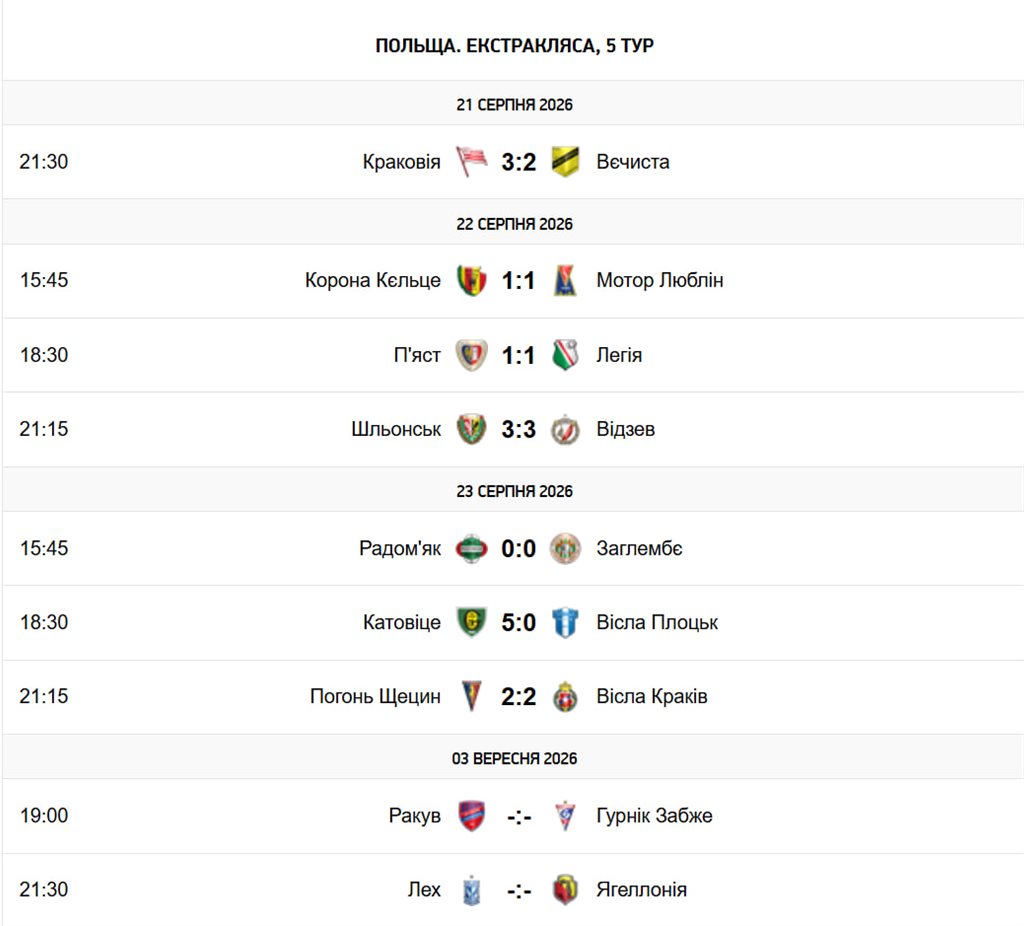Select the Вісла Плоцьк blue crest
The width and height of the screenshot is (1024, 926).
point(565,622)
